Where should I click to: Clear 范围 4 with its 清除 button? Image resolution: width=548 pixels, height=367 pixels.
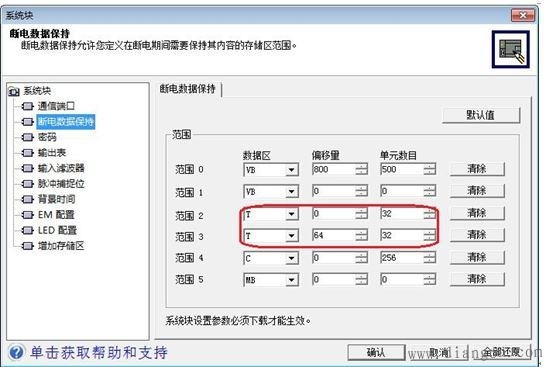point(477,258)
